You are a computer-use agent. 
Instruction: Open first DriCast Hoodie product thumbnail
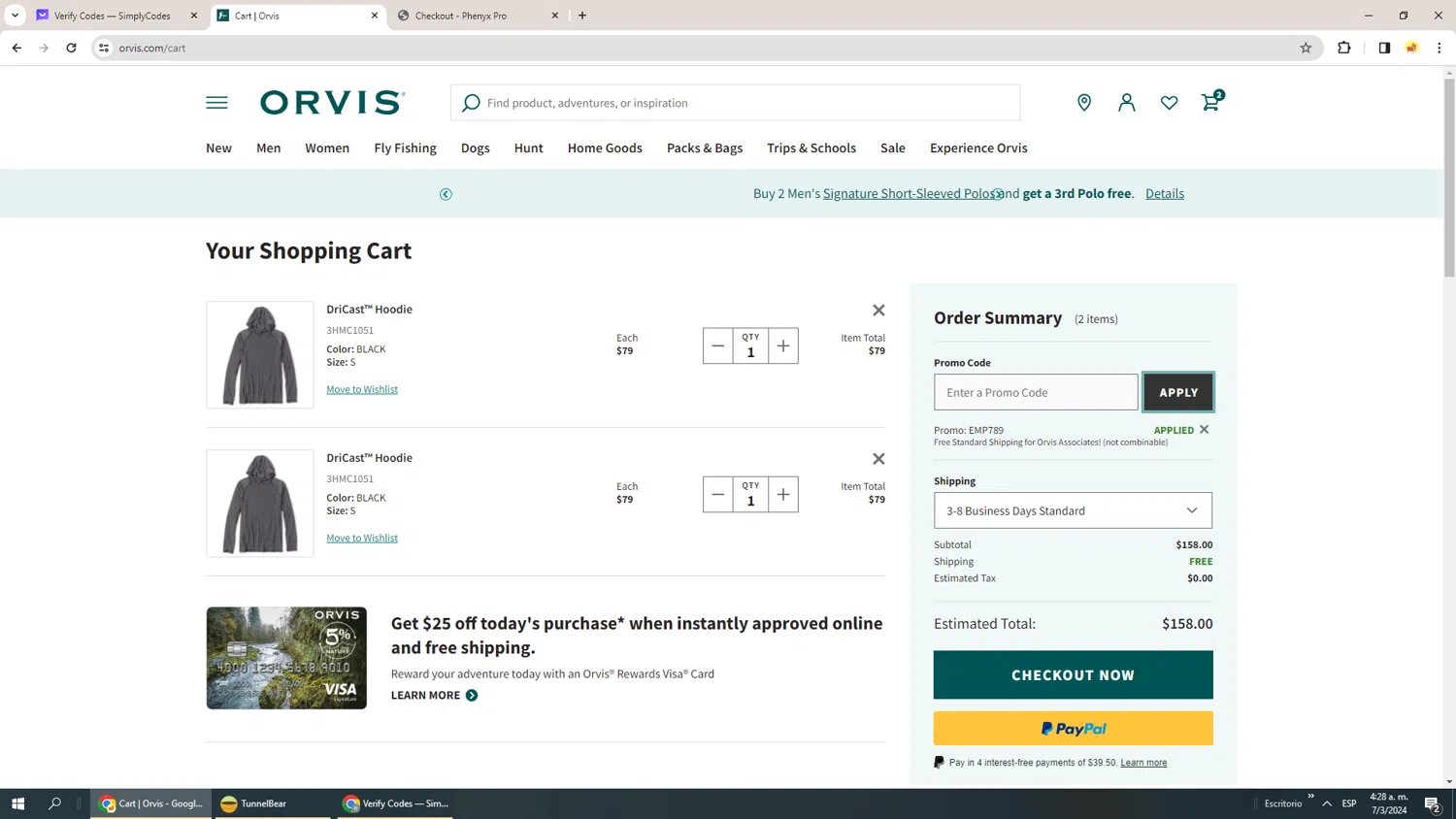260,355
